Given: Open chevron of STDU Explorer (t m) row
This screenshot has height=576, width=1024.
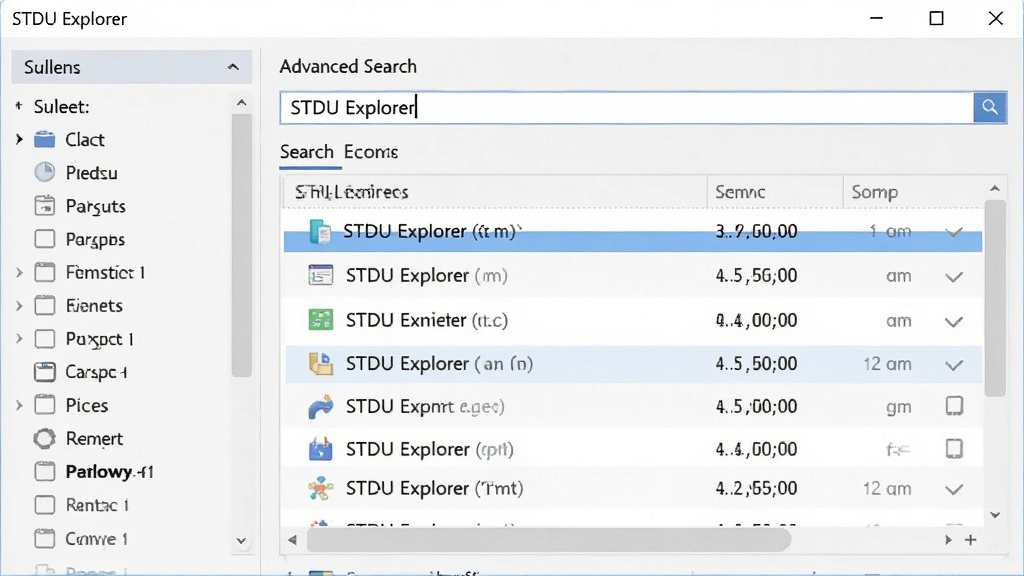Looking at the screenshot, I should pyautogui.click(x=954, y=232).
